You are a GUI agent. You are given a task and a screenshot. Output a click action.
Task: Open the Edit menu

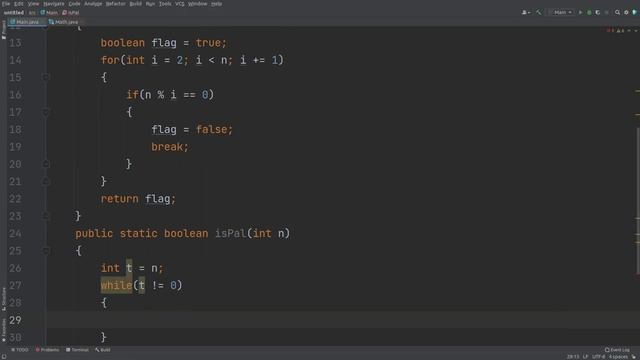(19, 4)
